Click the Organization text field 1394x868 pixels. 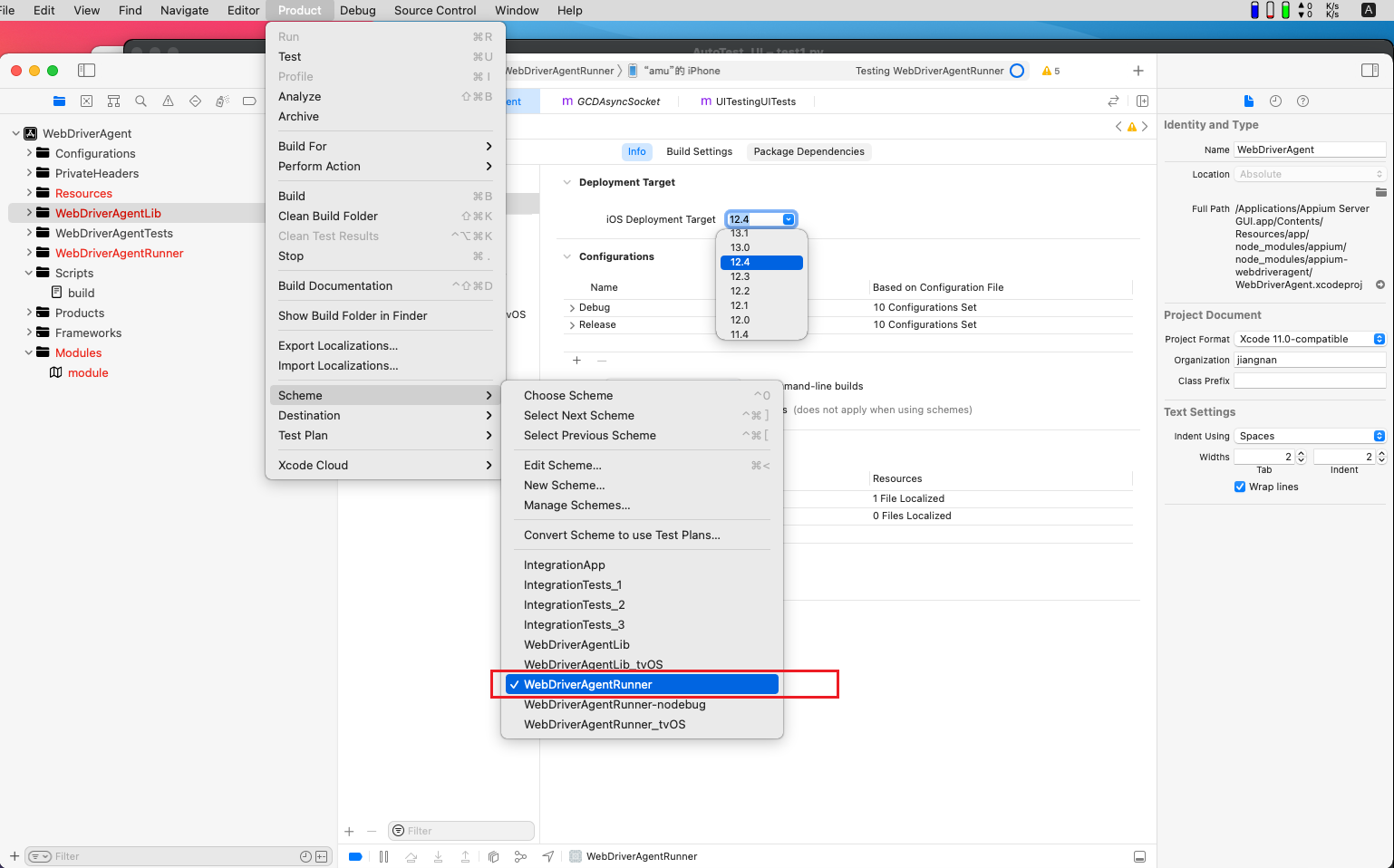point(1310,360)
